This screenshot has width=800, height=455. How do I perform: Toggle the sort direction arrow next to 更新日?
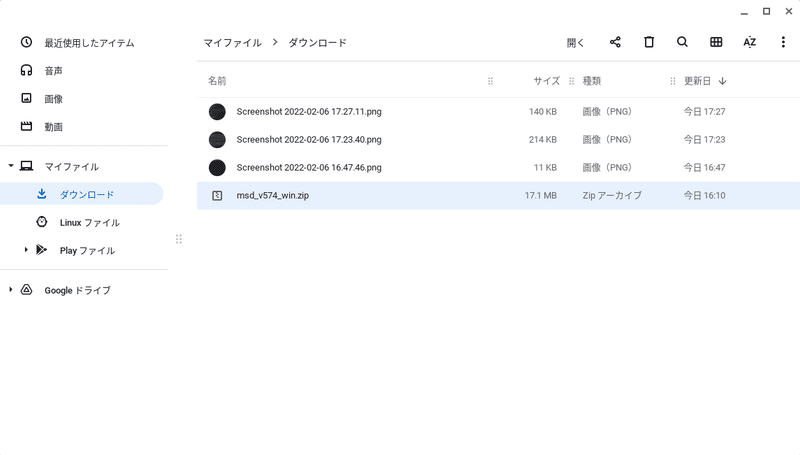coord(722,81)
